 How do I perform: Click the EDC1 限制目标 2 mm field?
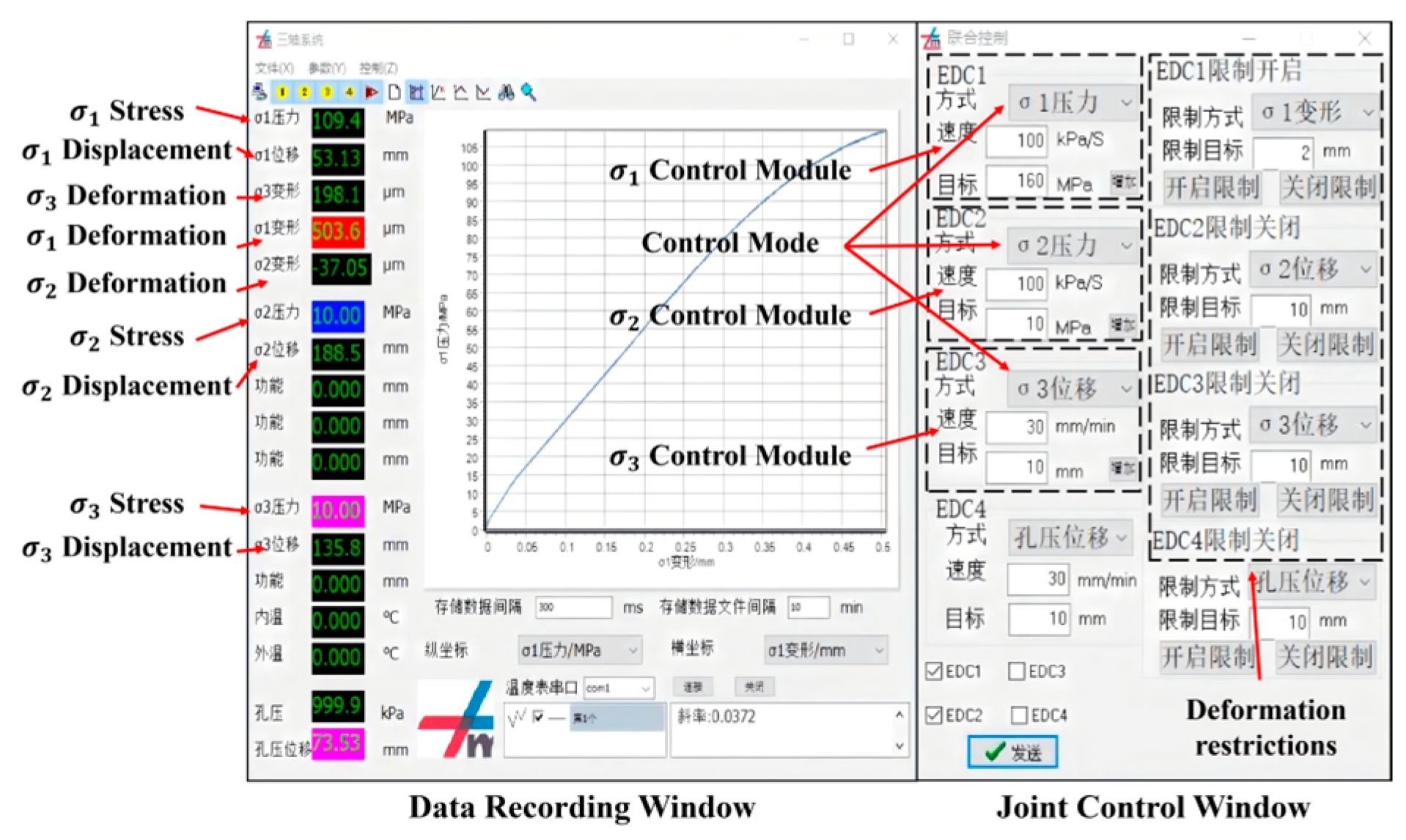(x=1284, y=153)
